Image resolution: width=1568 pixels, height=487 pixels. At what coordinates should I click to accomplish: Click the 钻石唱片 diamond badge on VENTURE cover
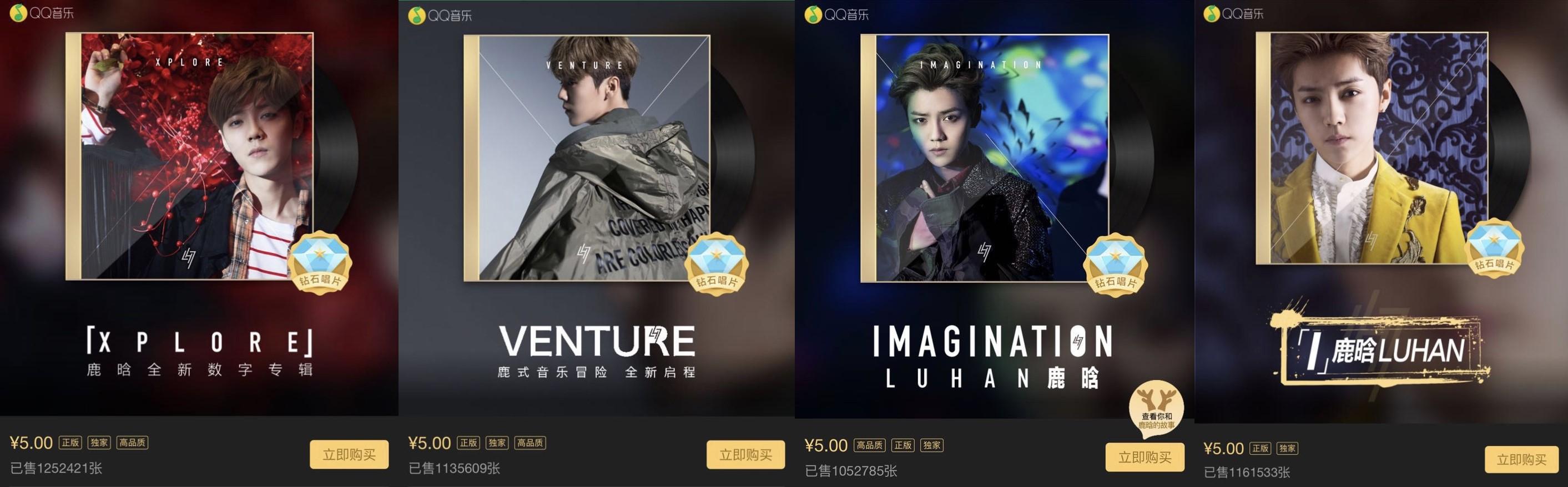(717, 263)
